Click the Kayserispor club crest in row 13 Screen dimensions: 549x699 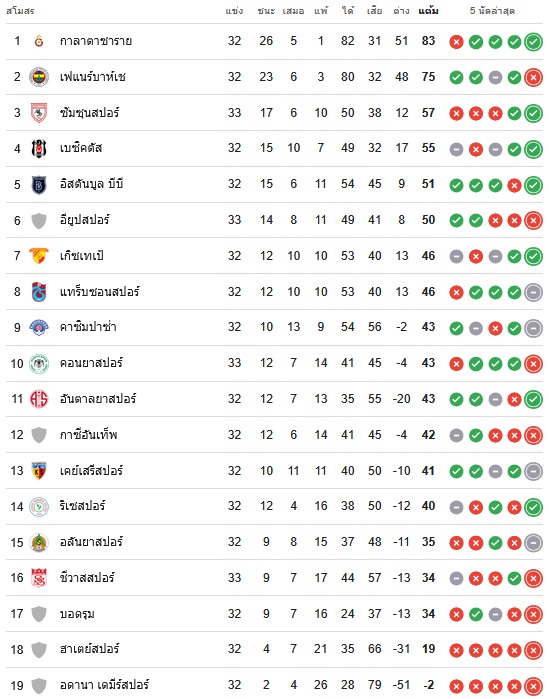pos(39,471)
